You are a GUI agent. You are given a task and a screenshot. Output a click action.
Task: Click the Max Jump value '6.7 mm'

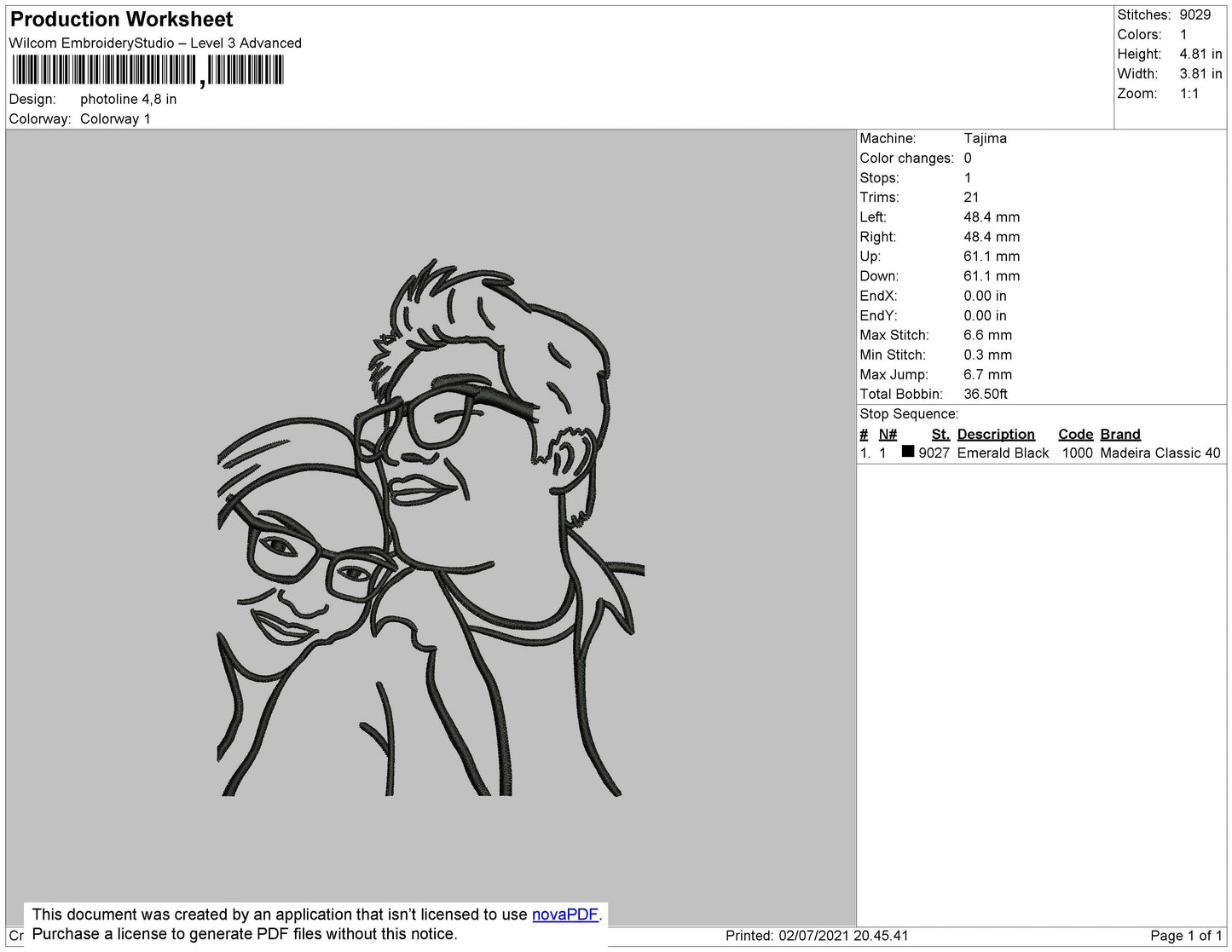(987, 374)
